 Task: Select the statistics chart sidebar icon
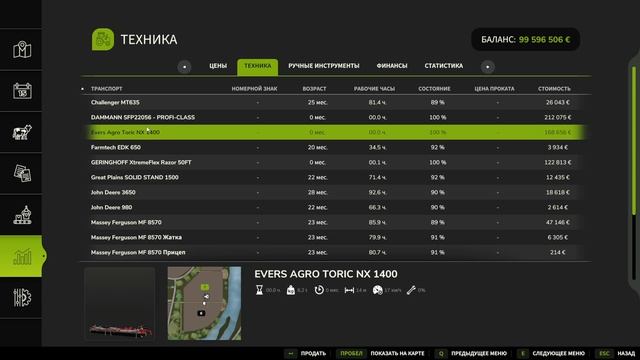pos(22,256)
